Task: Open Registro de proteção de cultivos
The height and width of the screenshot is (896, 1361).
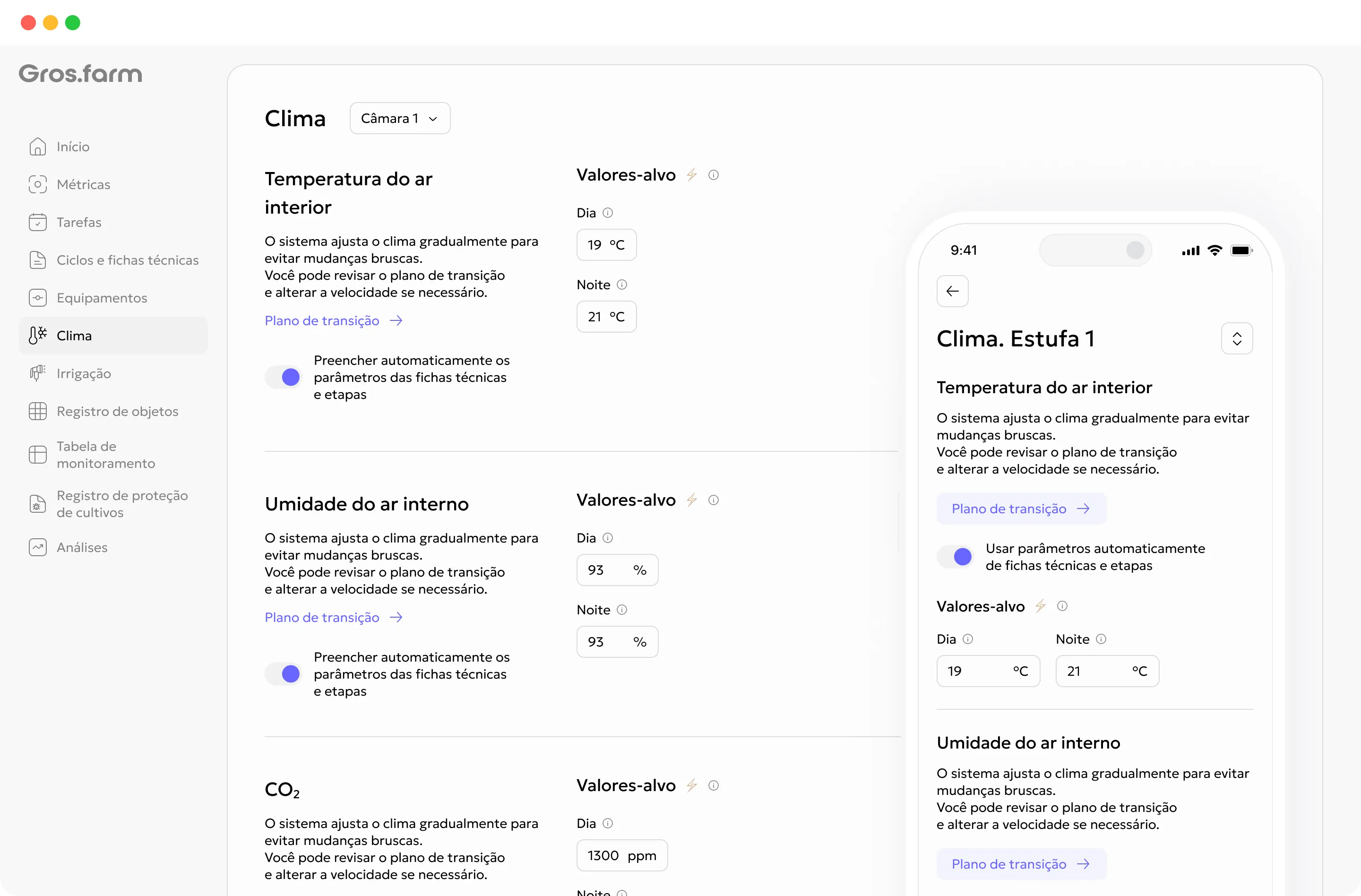Action: tap(113, 504)
